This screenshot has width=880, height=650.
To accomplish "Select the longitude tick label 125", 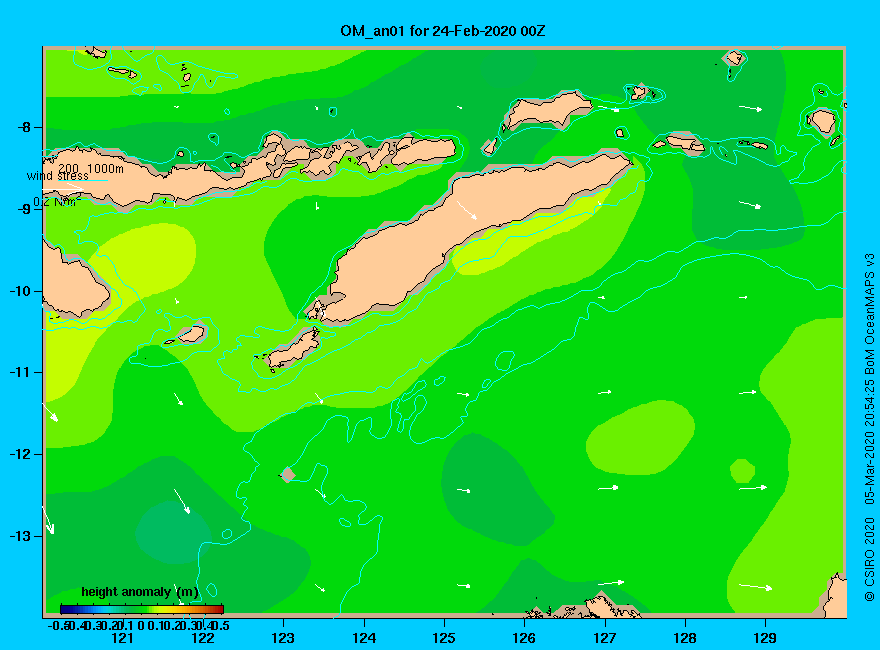I will pos(444,638).
